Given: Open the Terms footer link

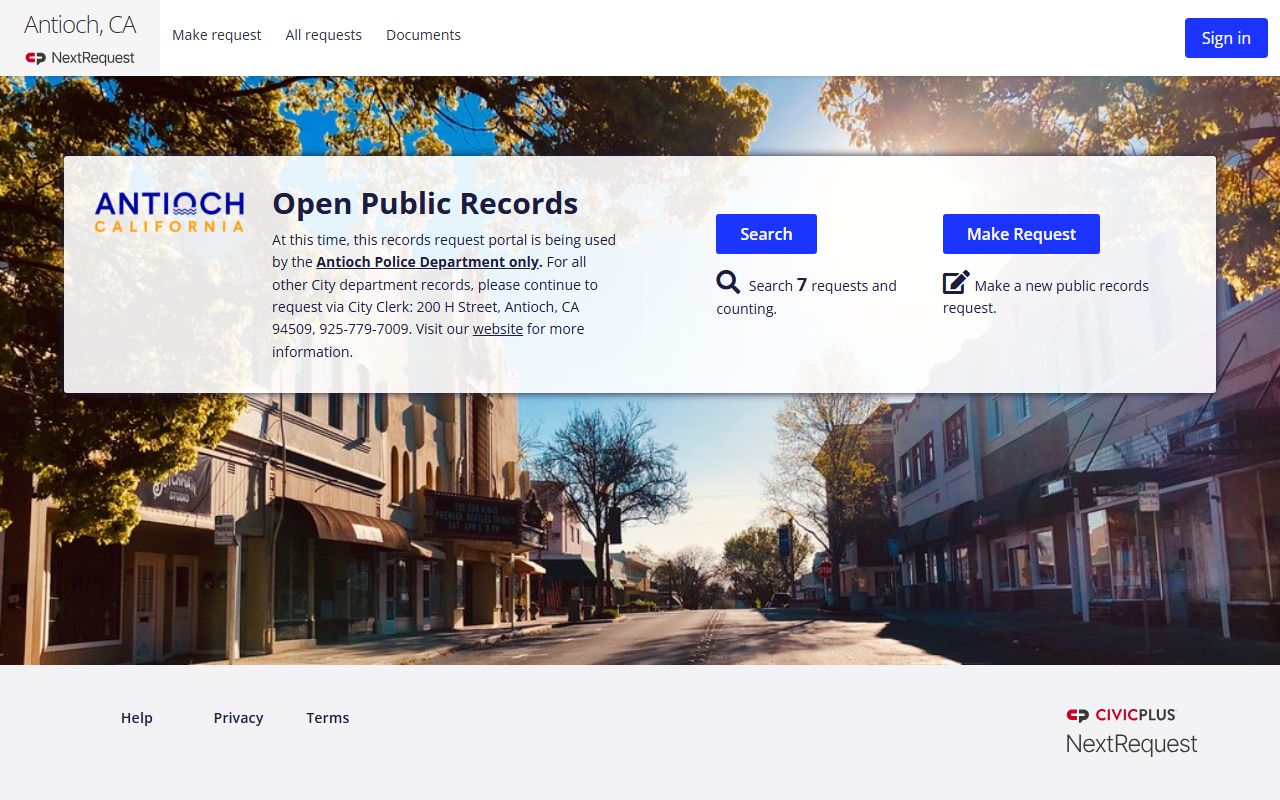Looking at the screenshot, I should pos(328,718).
